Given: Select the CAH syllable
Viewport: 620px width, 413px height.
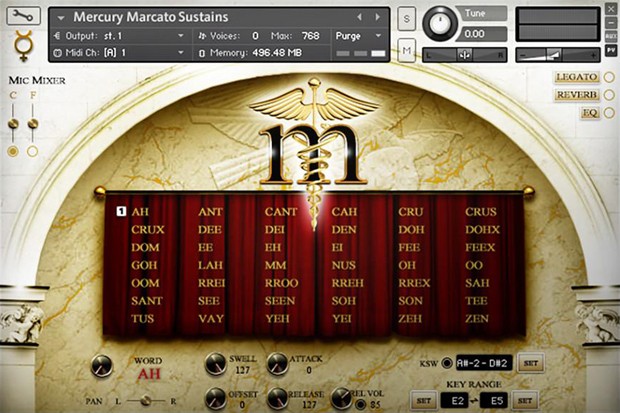Looking at the screenshot, I should (344, 212).
